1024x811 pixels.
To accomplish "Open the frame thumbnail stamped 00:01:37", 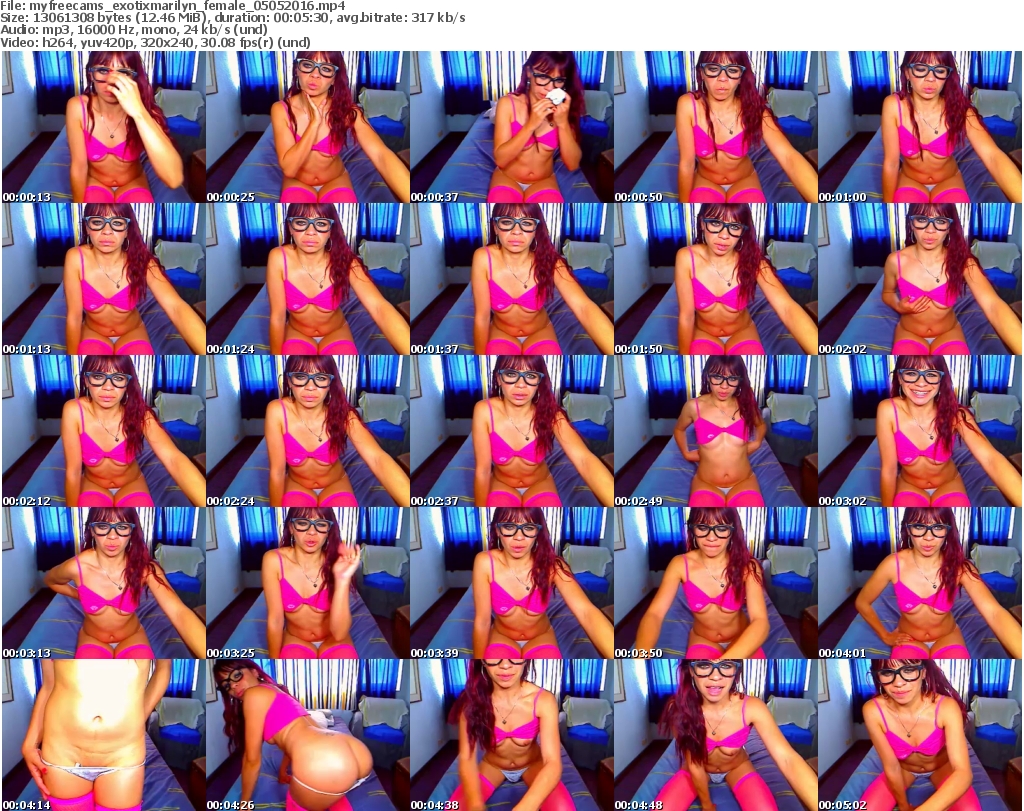I will [512, 279].
